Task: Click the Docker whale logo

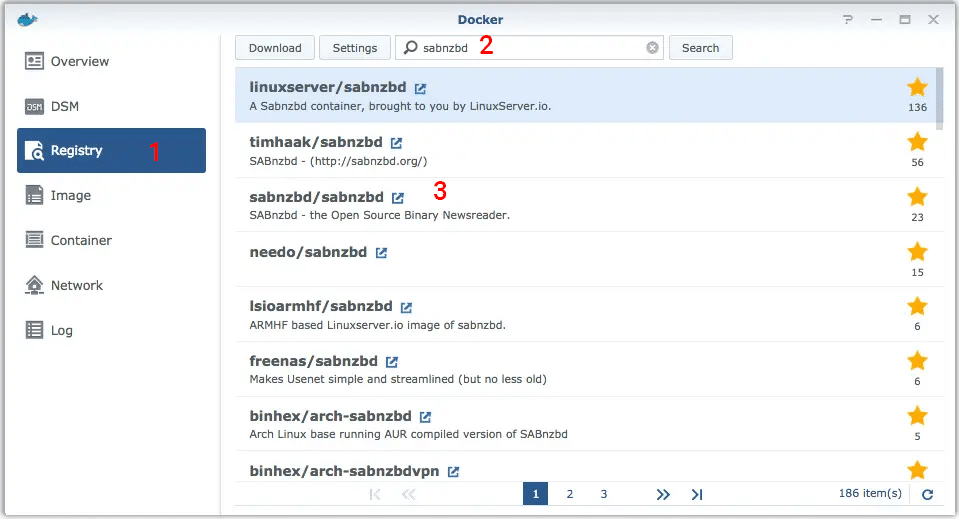Action: (27, 20)
